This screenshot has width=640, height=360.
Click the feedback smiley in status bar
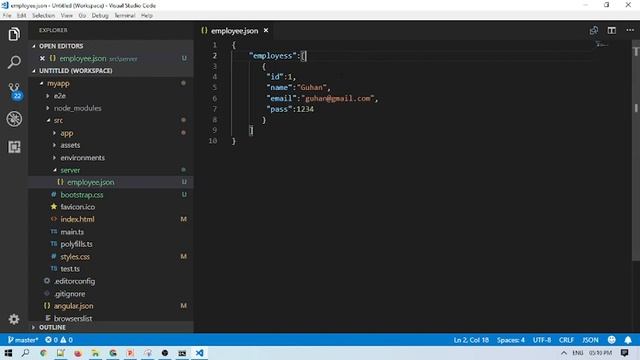point(611,340)
